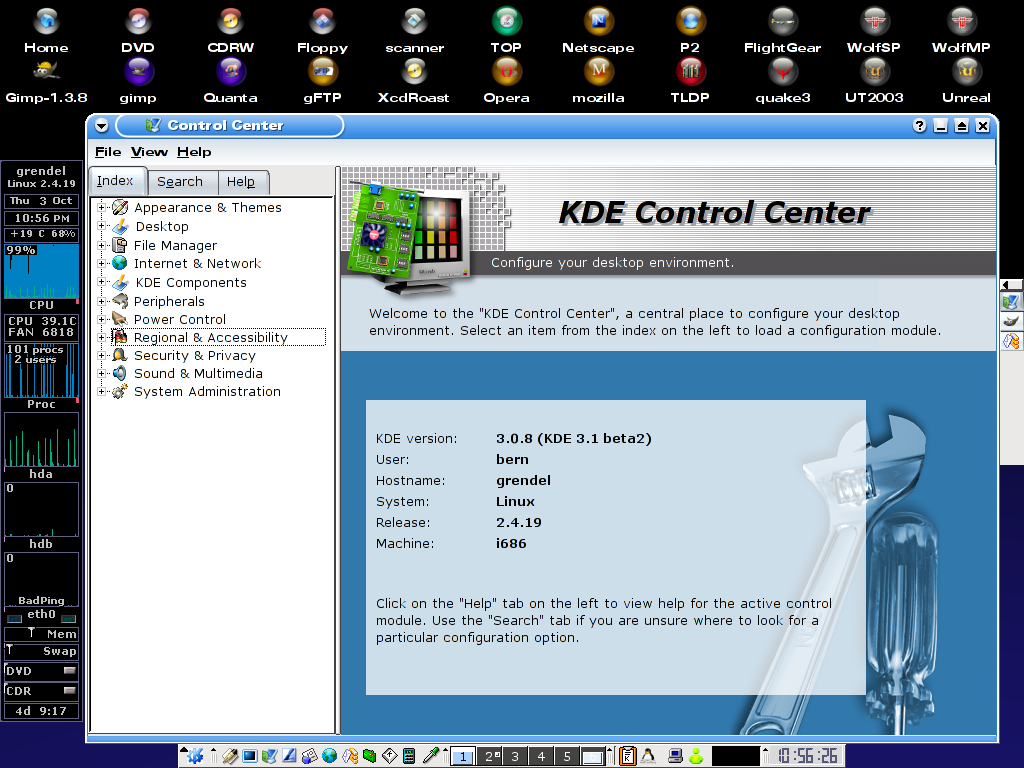Select Peripherals in the tree
1024x768 pixels.
point(169,301)
